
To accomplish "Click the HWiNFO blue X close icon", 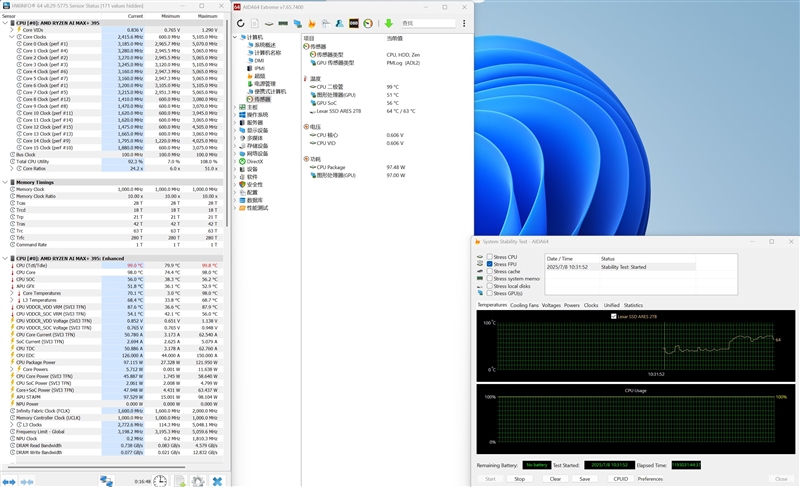I will click(217, 481).
